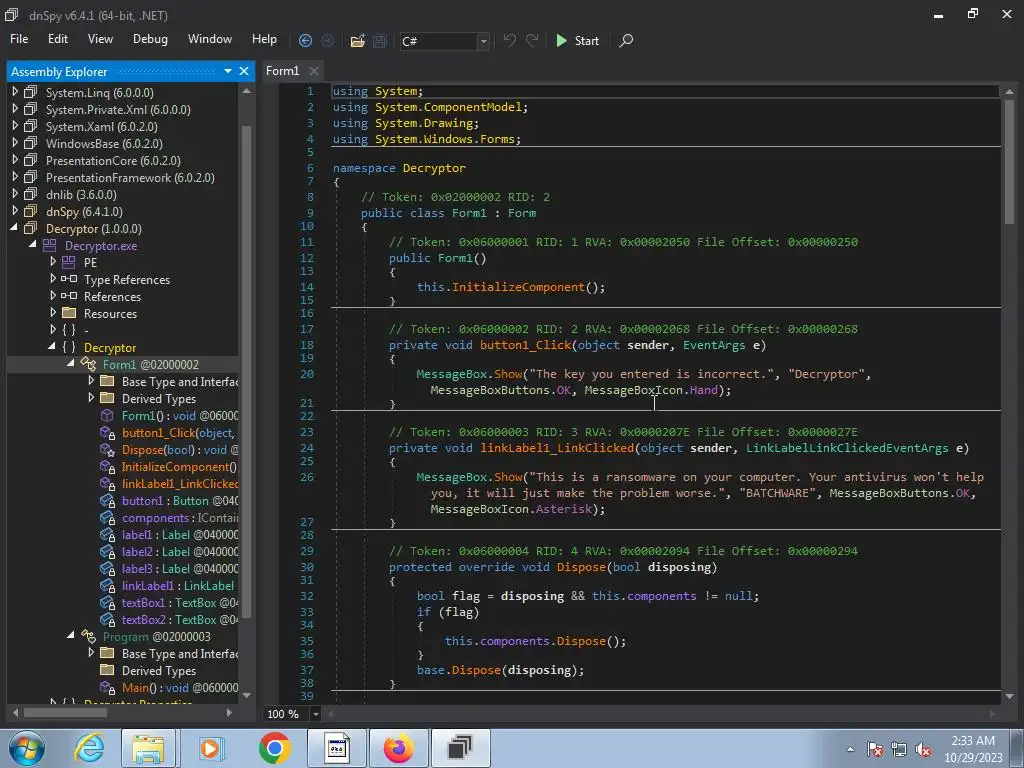
Task: Select Derived Types under Program
Action: point(159,670)
